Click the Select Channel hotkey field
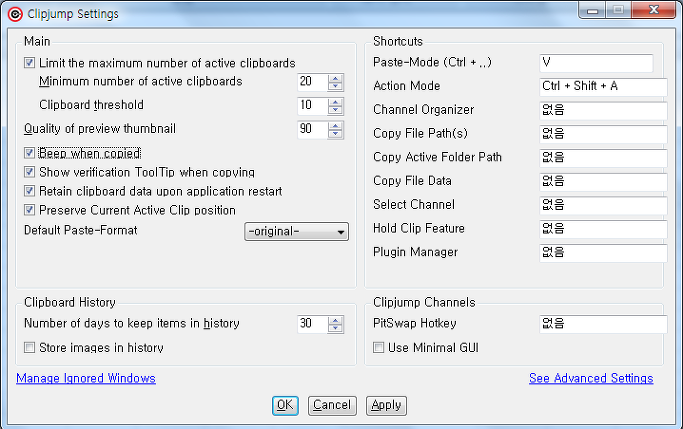This screenshot has height=429, width=683. tap(603, 205)
